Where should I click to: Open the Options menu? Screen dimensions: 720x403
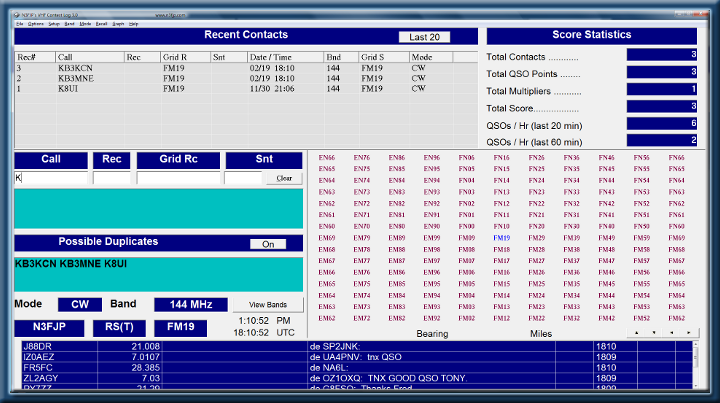click(35, 24)
